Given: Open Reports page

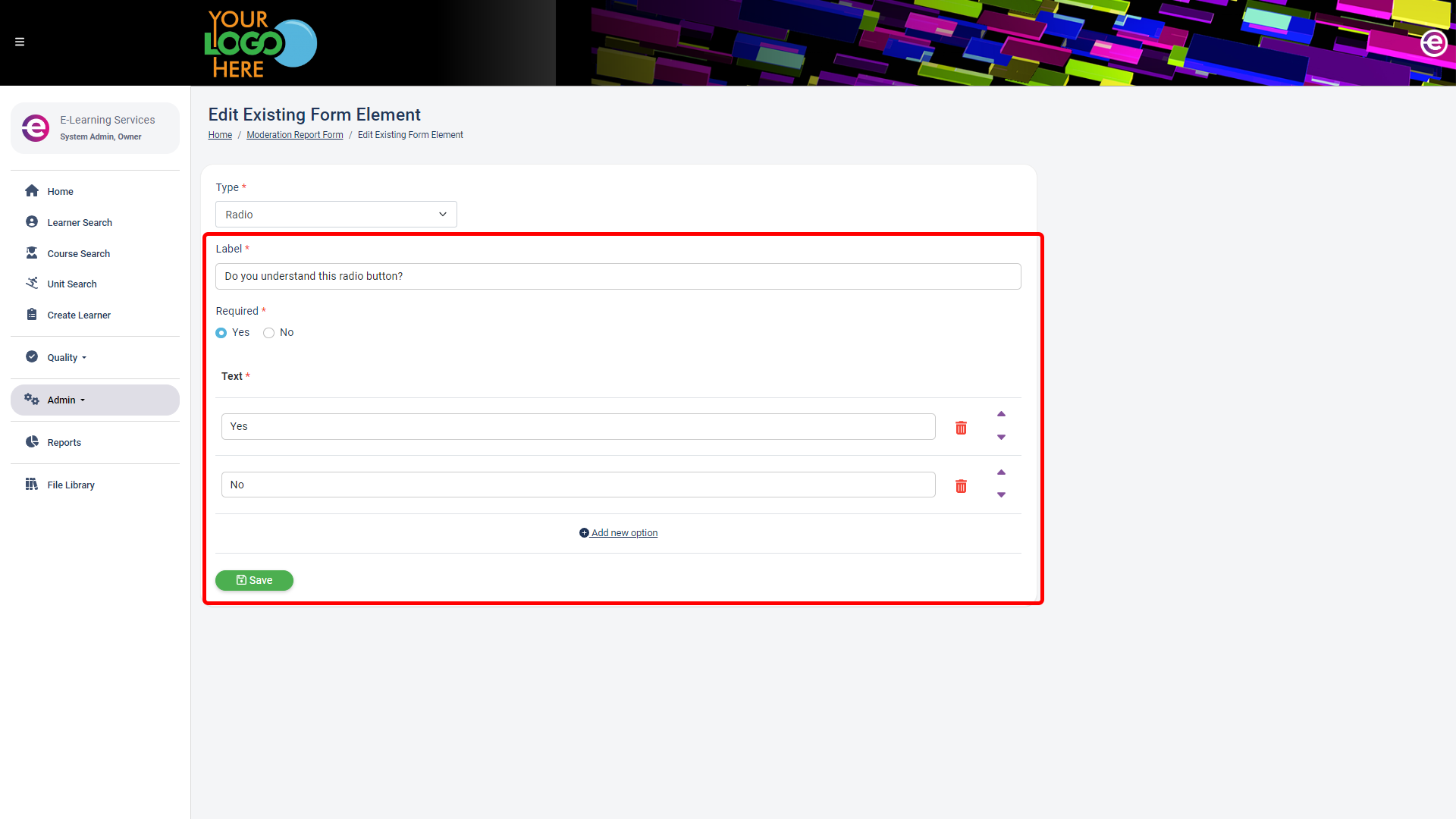Looking at the screenshot, I should (x=64, y=443).
